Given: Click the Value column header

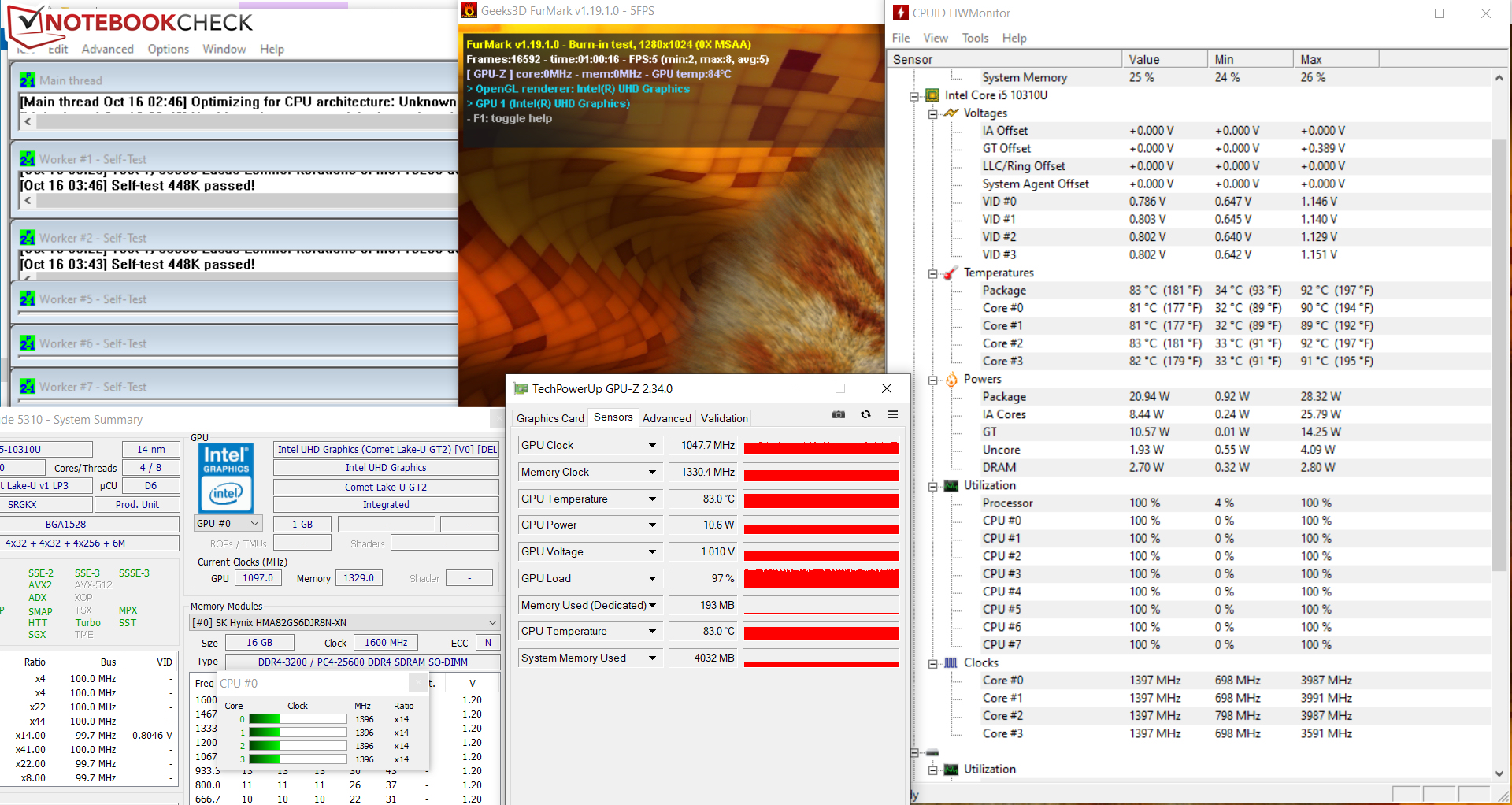Looking at the screenshot, I should click(x=1165, y=59).
